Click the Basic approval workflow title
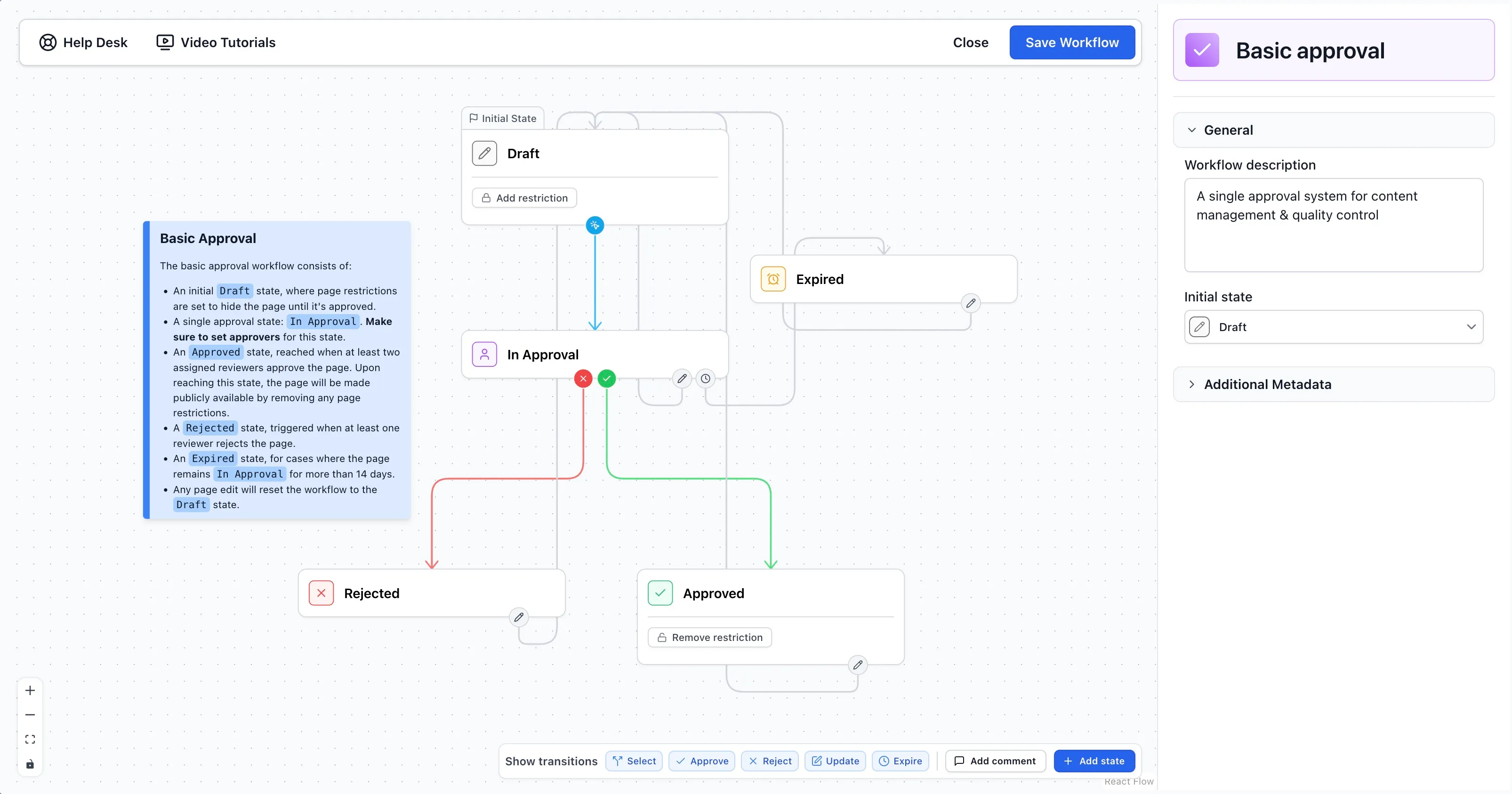This screenshot has width=1512, height=794. (1310, 50)
